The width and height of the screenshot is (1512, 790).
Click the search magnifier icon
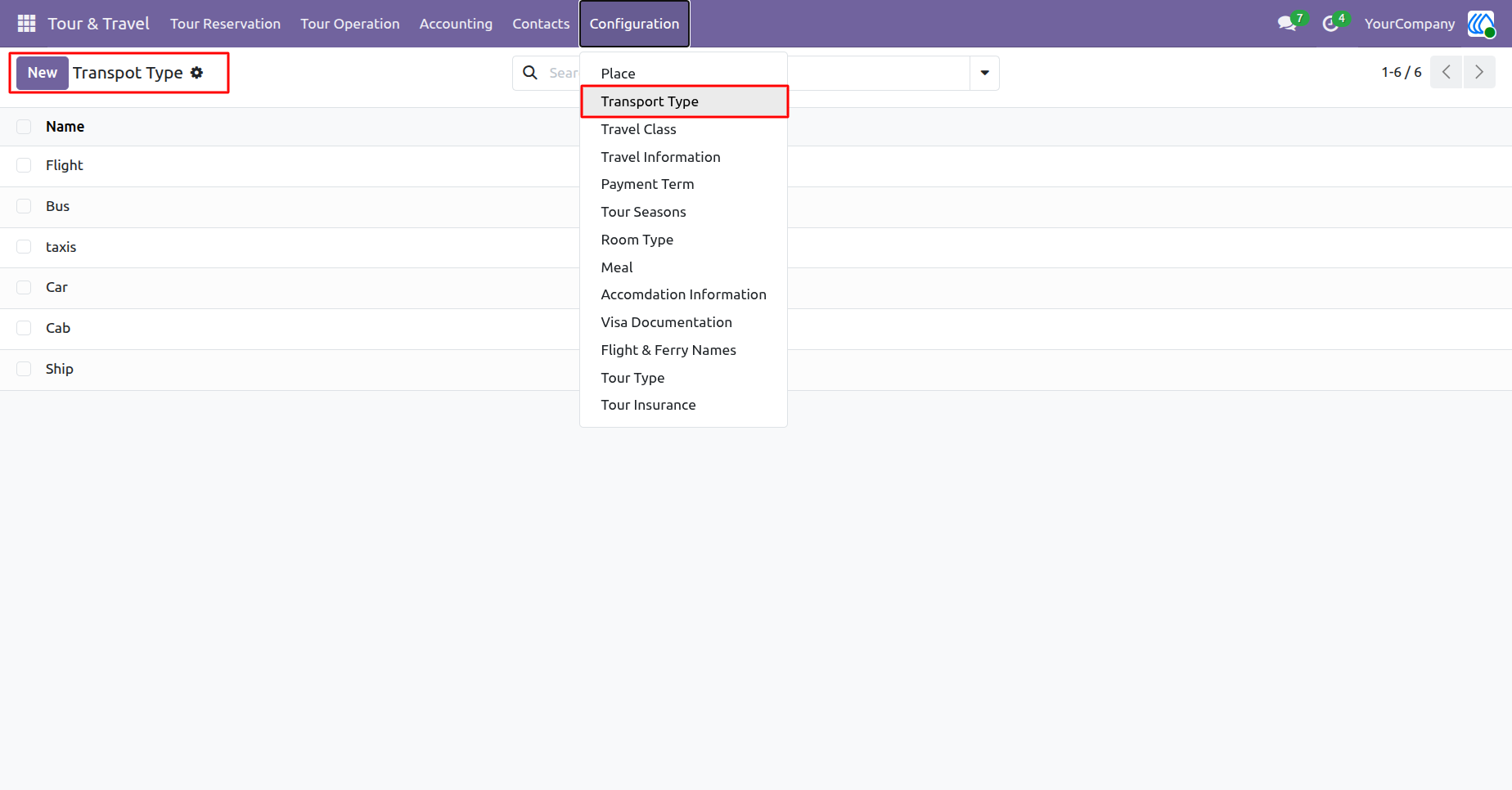[x=530, y=73]
